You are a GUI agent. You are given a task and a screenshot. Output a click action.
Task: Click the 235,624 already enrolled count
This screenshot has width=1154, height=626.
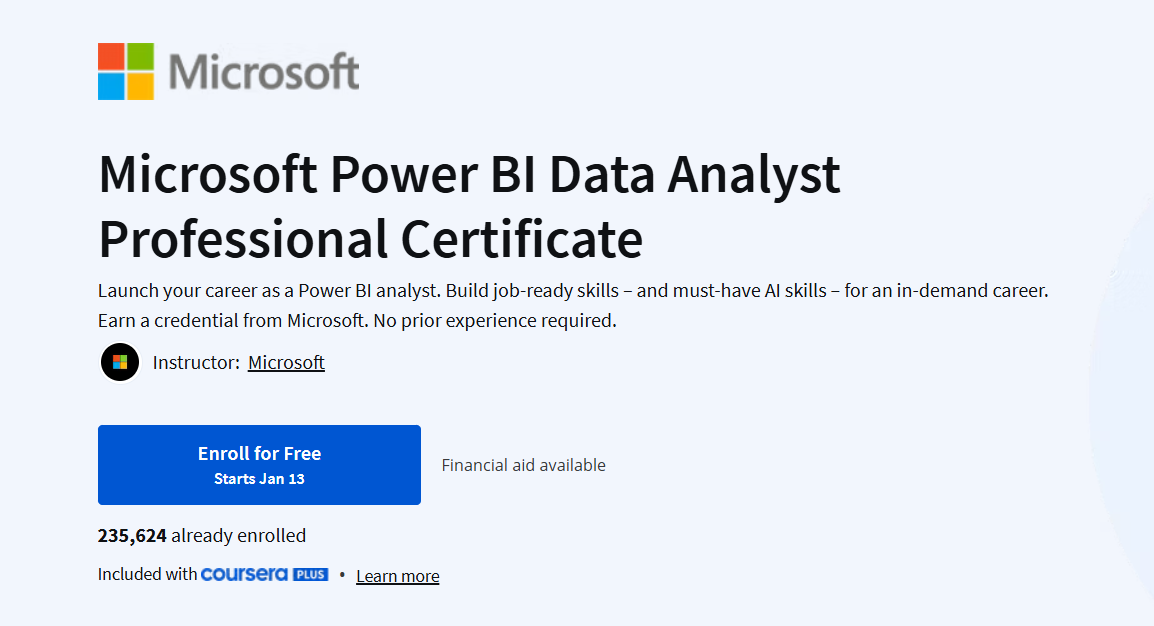pos(201,535)
